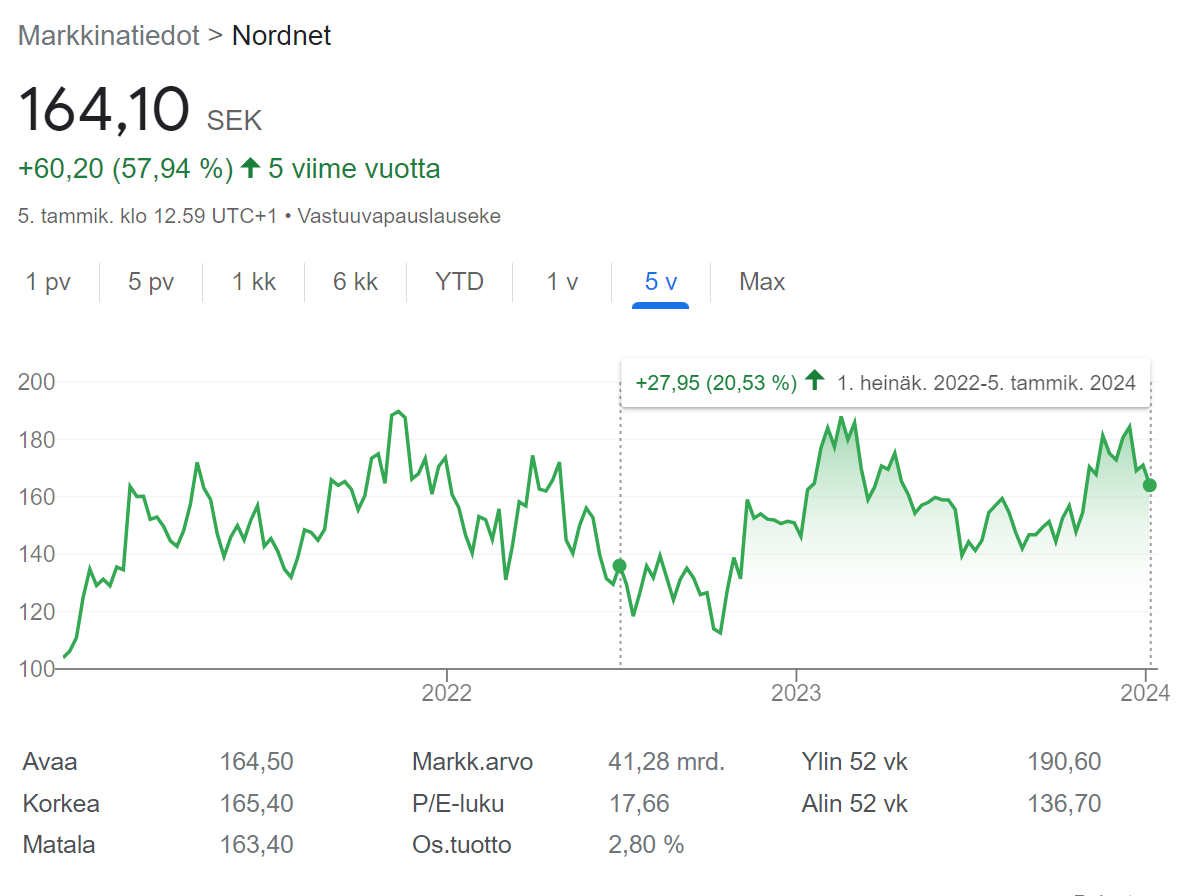Choose the YTD range tab

[459, 281]
